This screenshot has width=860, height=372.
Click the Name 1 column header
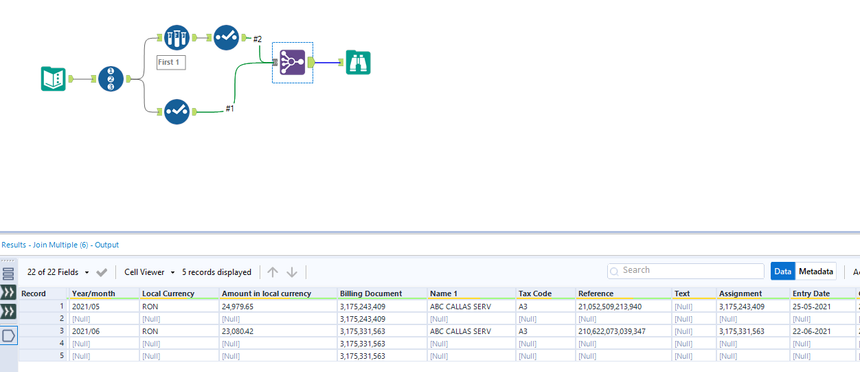click(x=472, y=294)
